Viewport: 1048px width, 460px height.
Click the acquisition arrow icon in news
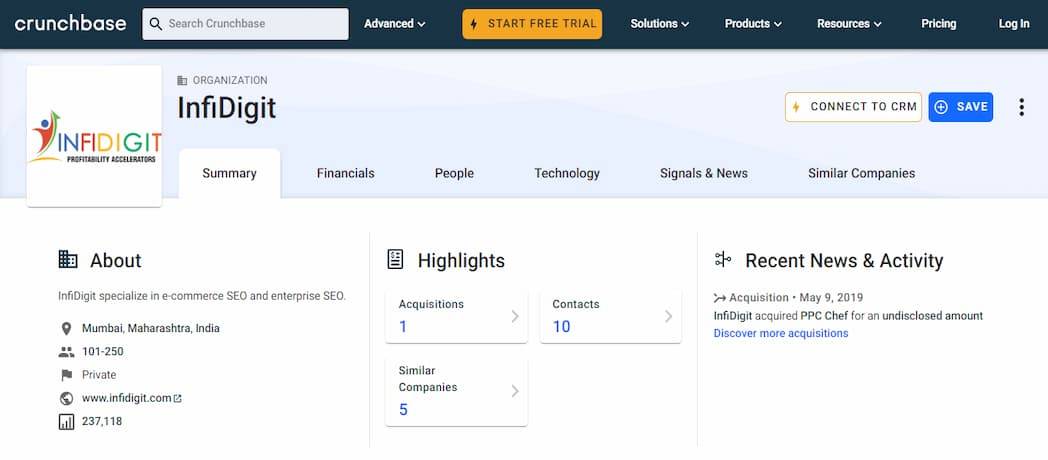click(x=720, y=298)
